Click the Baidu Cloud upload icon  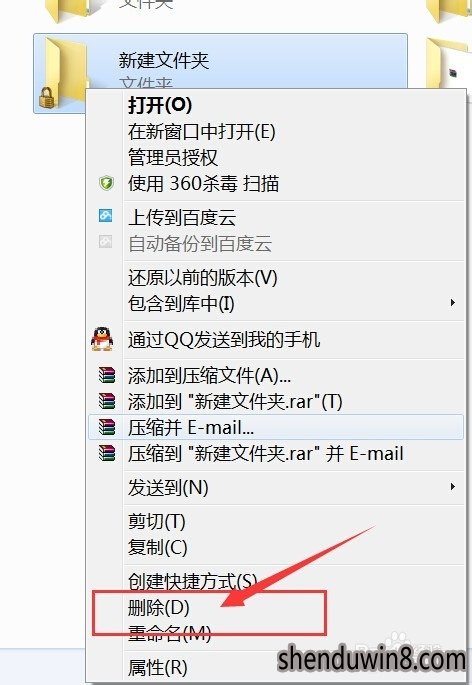point(105,215)
